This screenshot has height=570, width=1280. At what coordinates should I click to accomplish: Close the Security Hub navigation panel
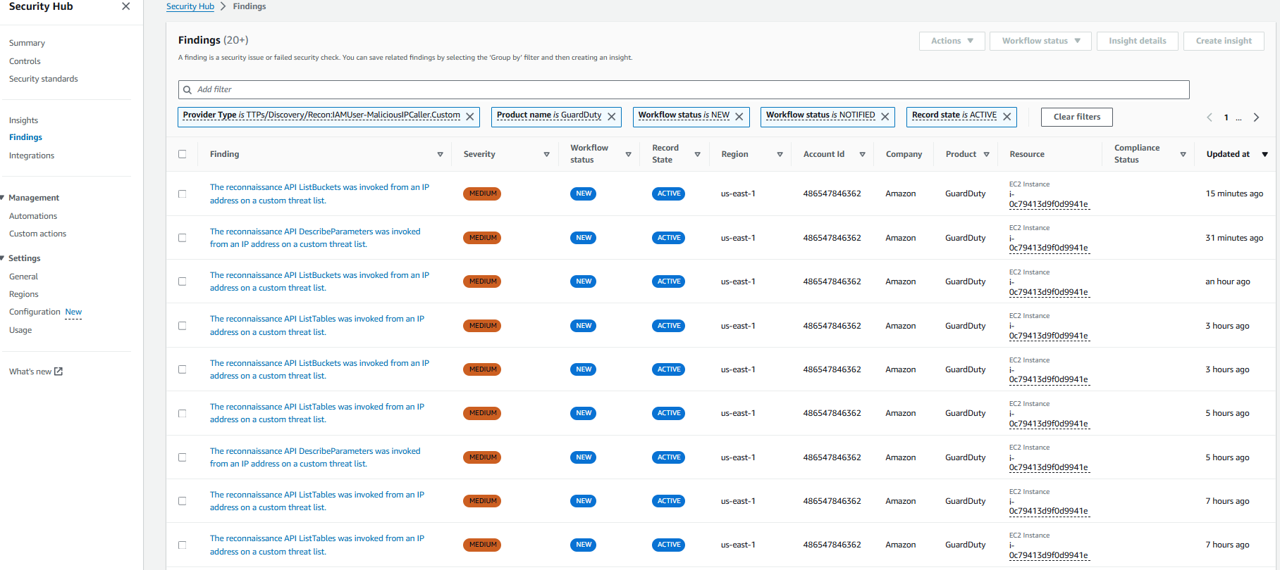coord(125,6)
